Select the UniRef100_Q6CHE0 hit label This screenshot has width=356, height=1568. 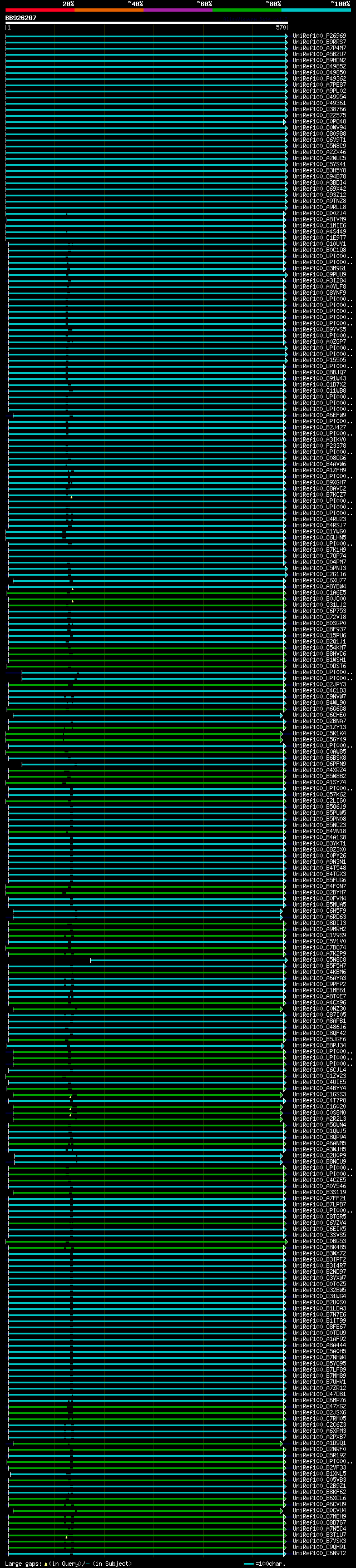pyautogui.click(x=319, y=715)
